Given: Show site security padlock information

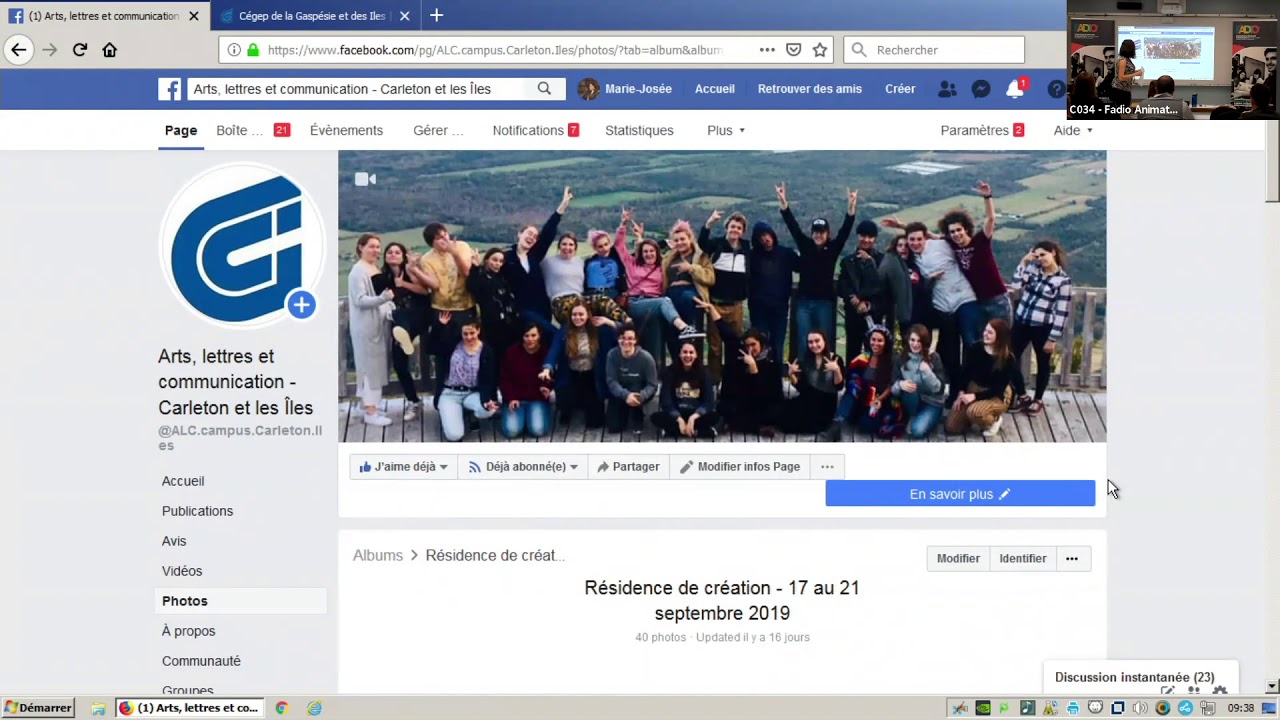Looking at the screenshot, I should [x=253, y=50].
